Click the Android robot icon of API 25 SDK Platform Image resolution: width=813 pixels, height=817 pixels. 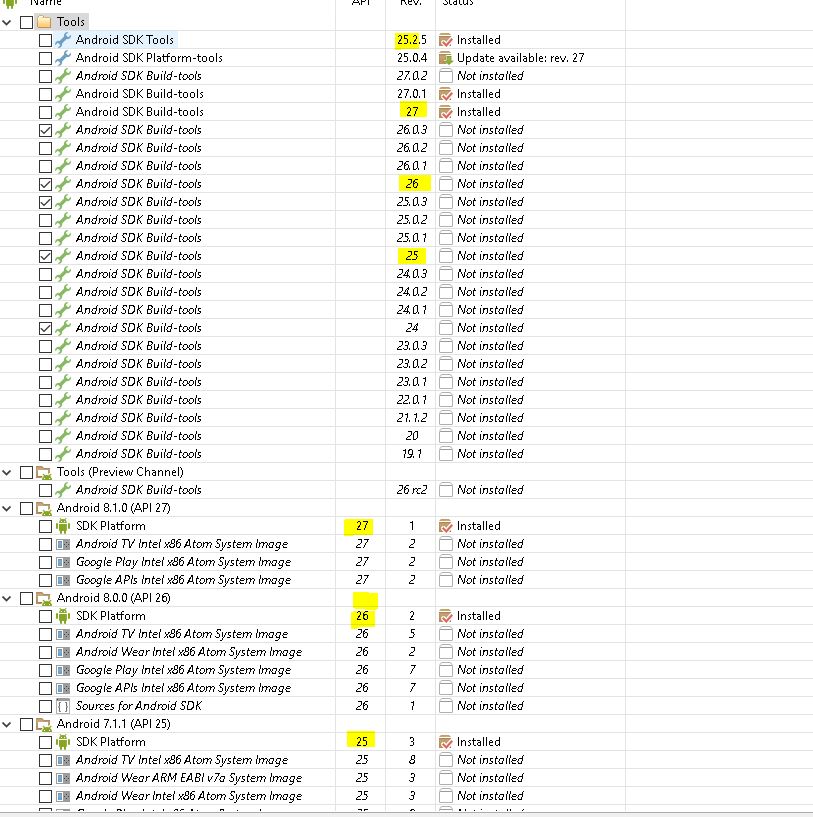(63, 742)
